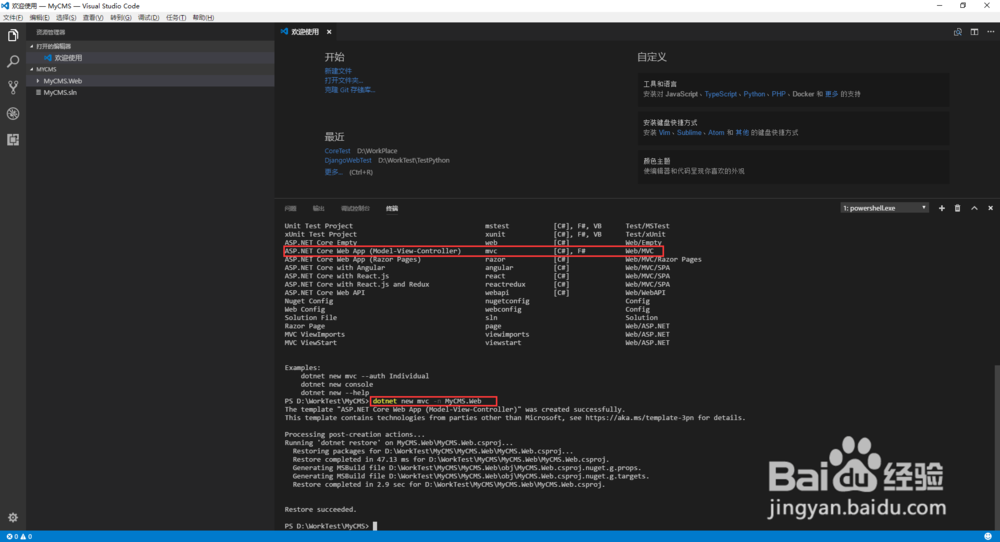1000x542 pixels.
Task: Kill the terminal with trash icon
Action: point(957,208)
